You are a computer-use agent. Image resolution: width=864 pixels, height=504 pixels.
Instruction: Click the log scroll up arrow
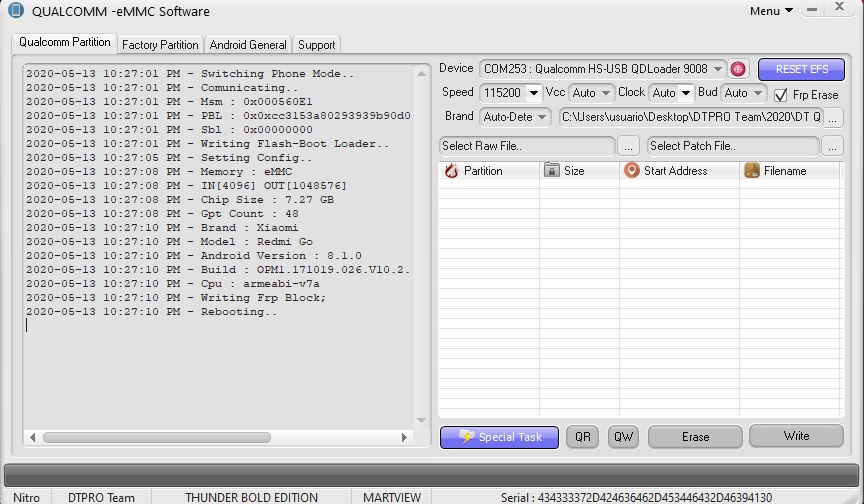(x=421, y=73)
